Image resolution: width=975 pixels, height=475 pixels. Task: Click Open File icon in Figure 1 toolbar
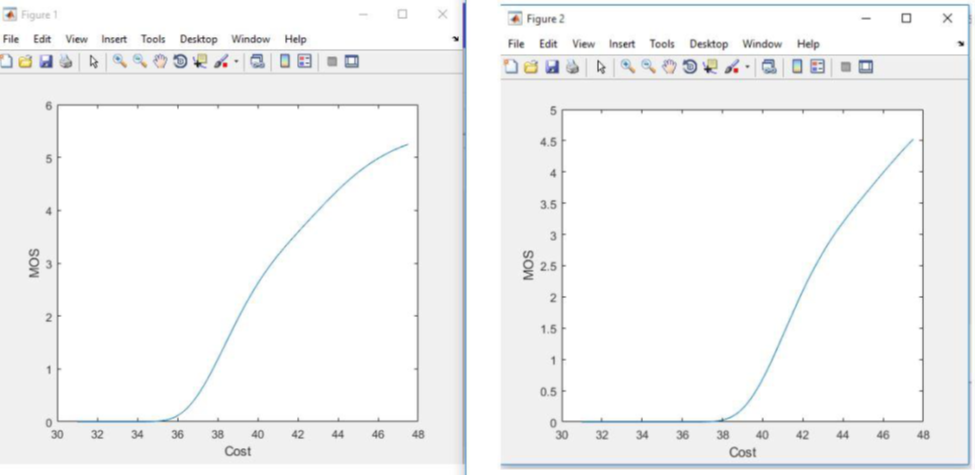click(x=25, y=62)
